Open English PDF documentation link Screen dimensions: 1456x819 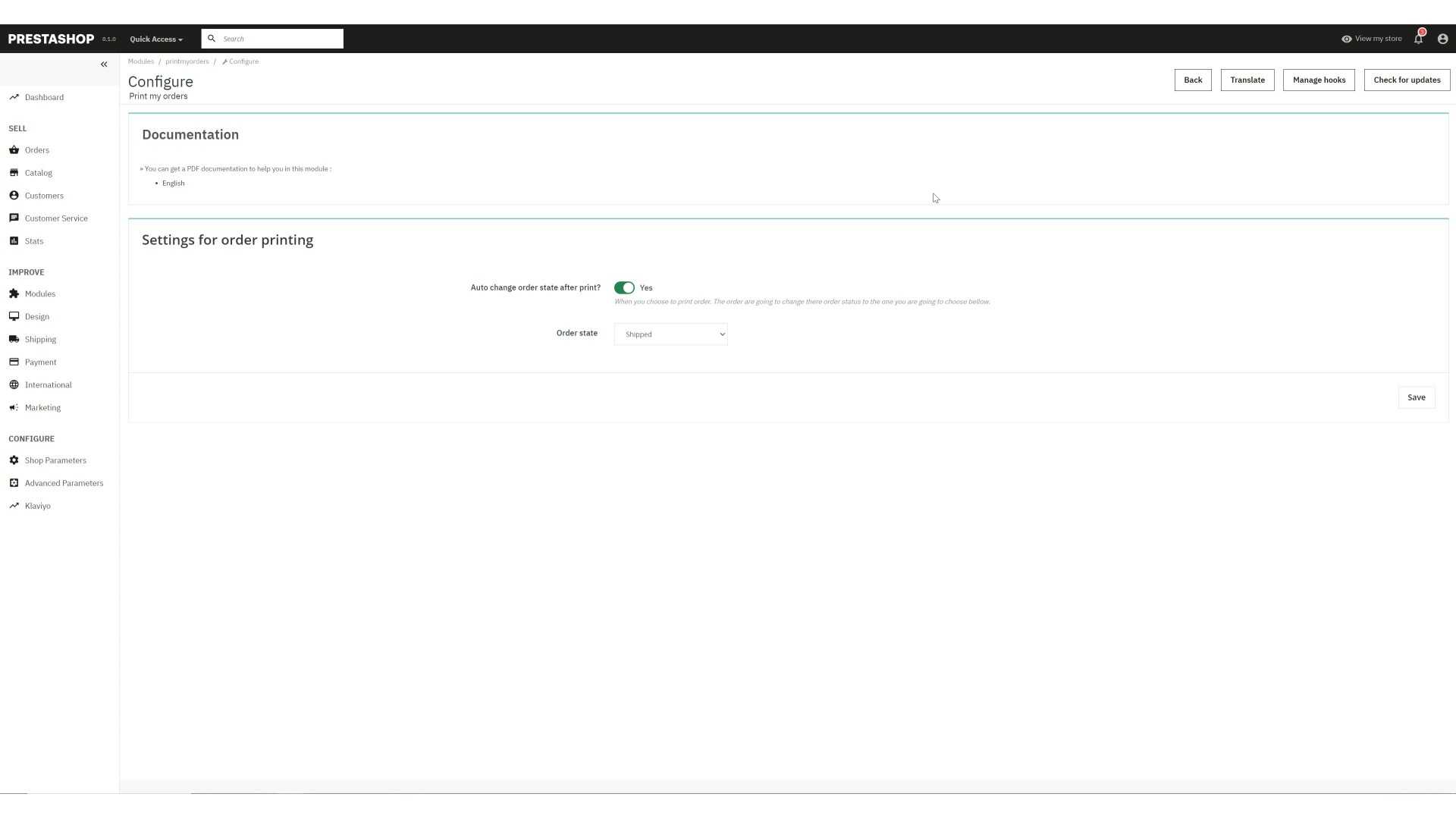173,184
